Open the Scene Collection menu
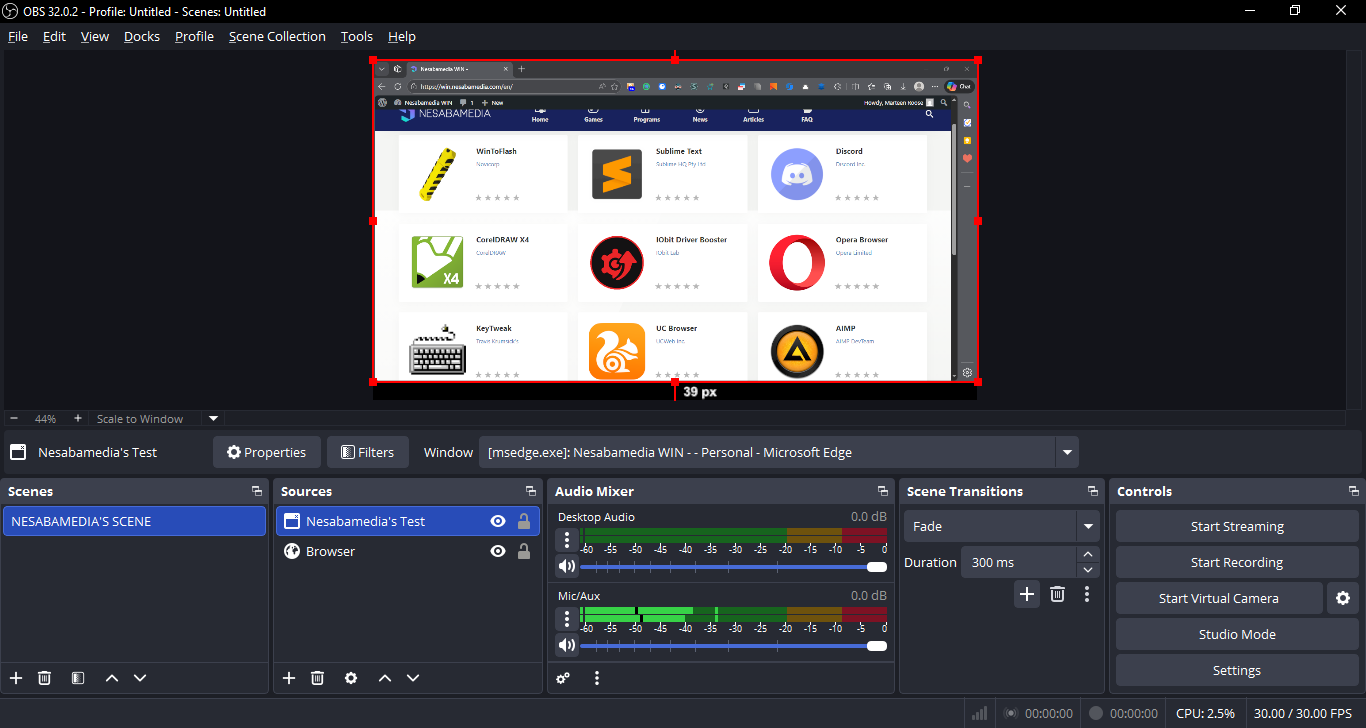 (277, 36)
